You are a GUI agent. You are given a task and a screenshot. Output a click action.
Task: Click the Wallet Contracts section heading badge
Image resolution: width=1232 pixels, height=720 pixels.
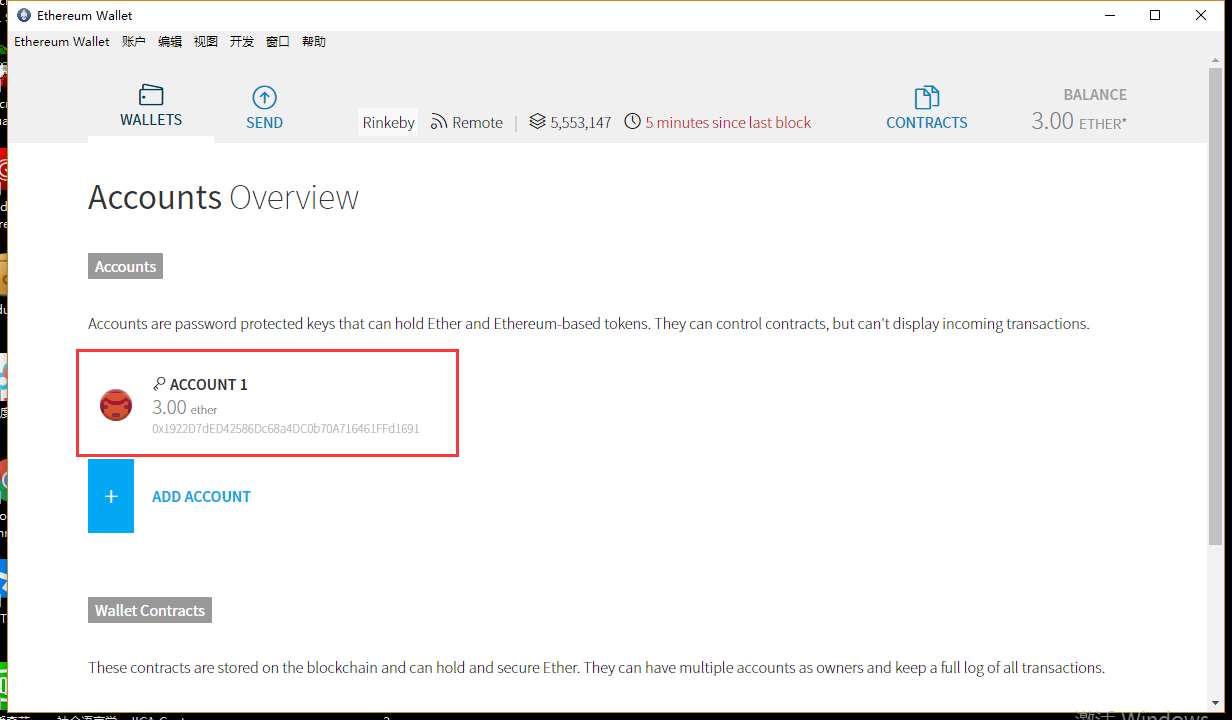tap(150, 610)
